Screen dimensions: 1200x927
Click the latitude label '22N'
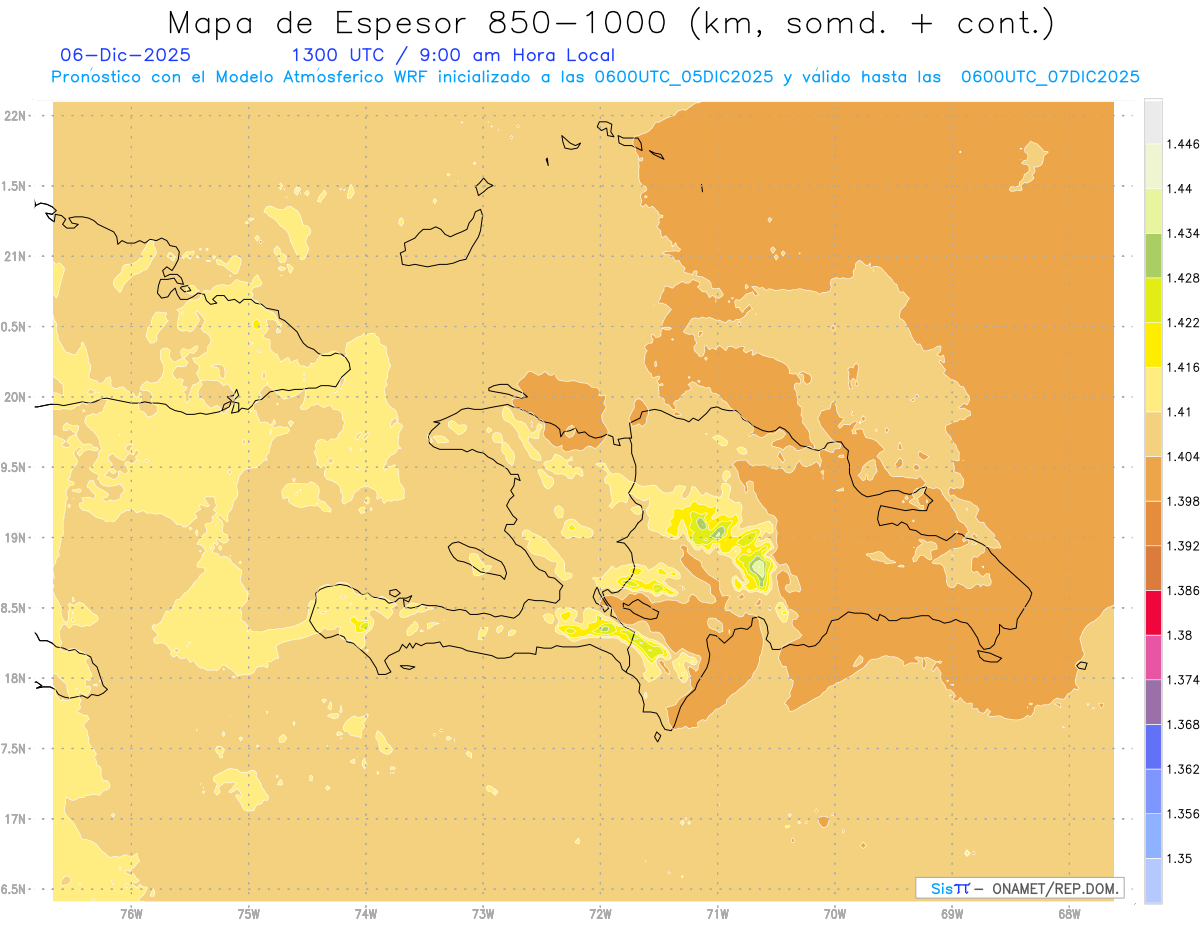click(x=15, y=116)
